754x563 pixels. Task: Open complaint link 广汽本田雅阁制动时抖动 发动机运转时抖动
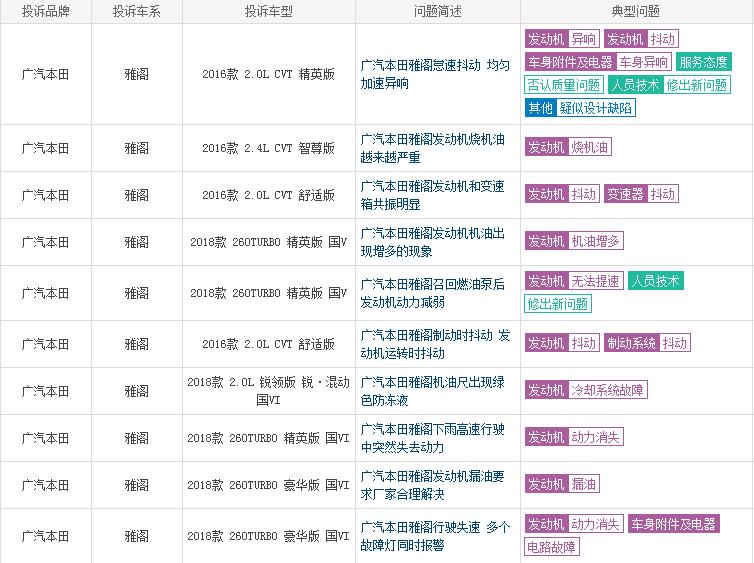click(x=435, y=344)
